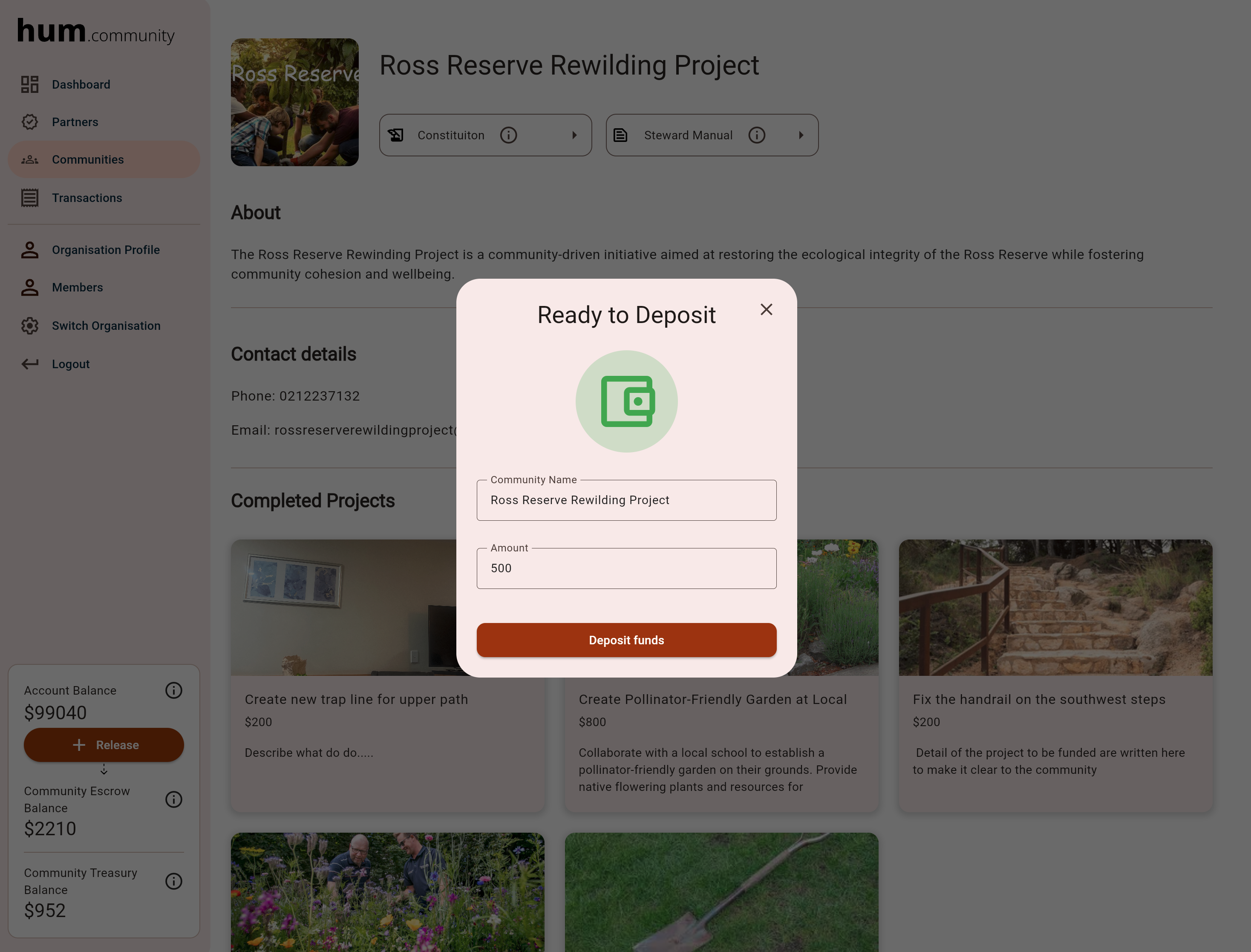This screenshot has width=1251, height=952.
Task: Click the Logout arrow icon
Action: click(x=29, y=364)
